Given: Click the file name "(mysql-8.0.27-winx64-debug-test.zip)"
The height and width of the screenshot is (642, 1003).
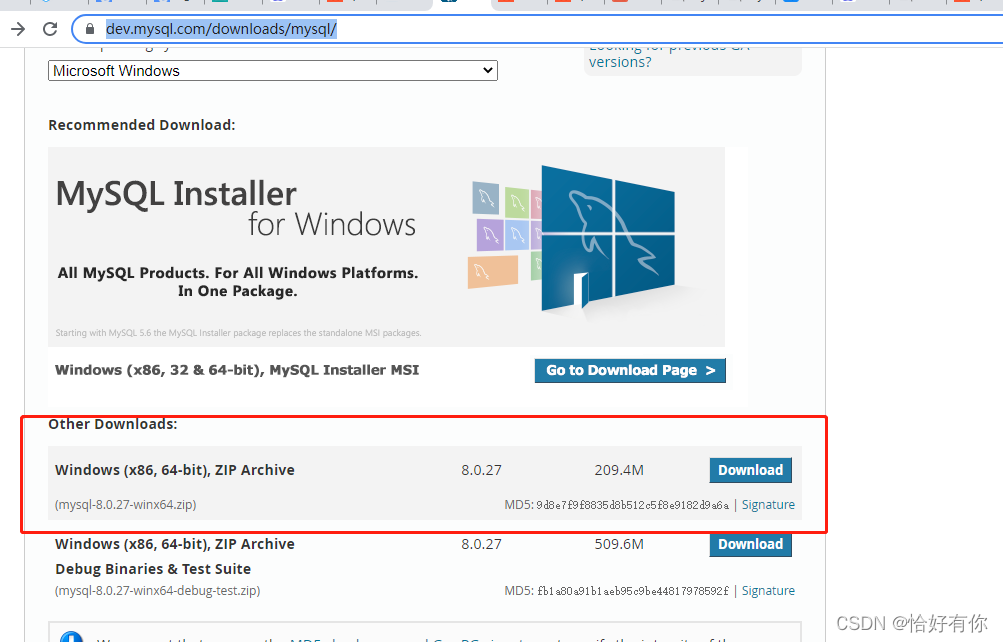Looking at the screenshot, I should coord(157,590).
